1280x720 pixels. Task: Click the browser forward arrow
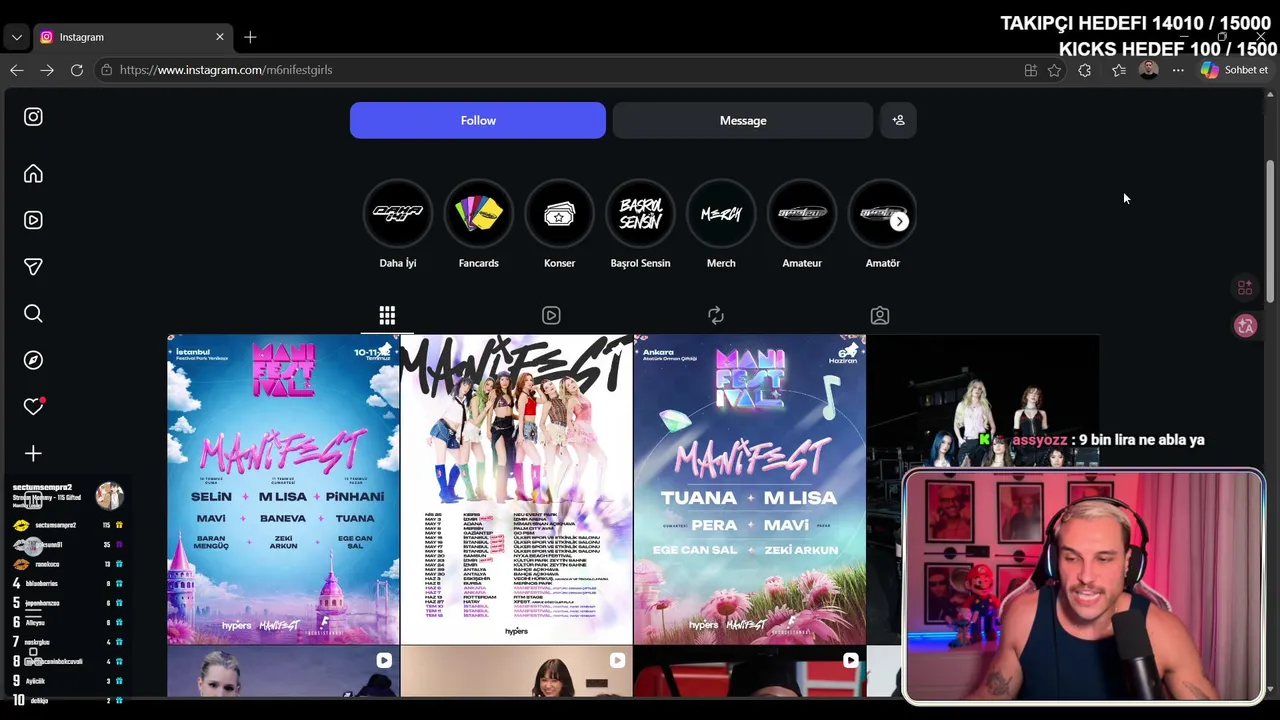(47, 70)
